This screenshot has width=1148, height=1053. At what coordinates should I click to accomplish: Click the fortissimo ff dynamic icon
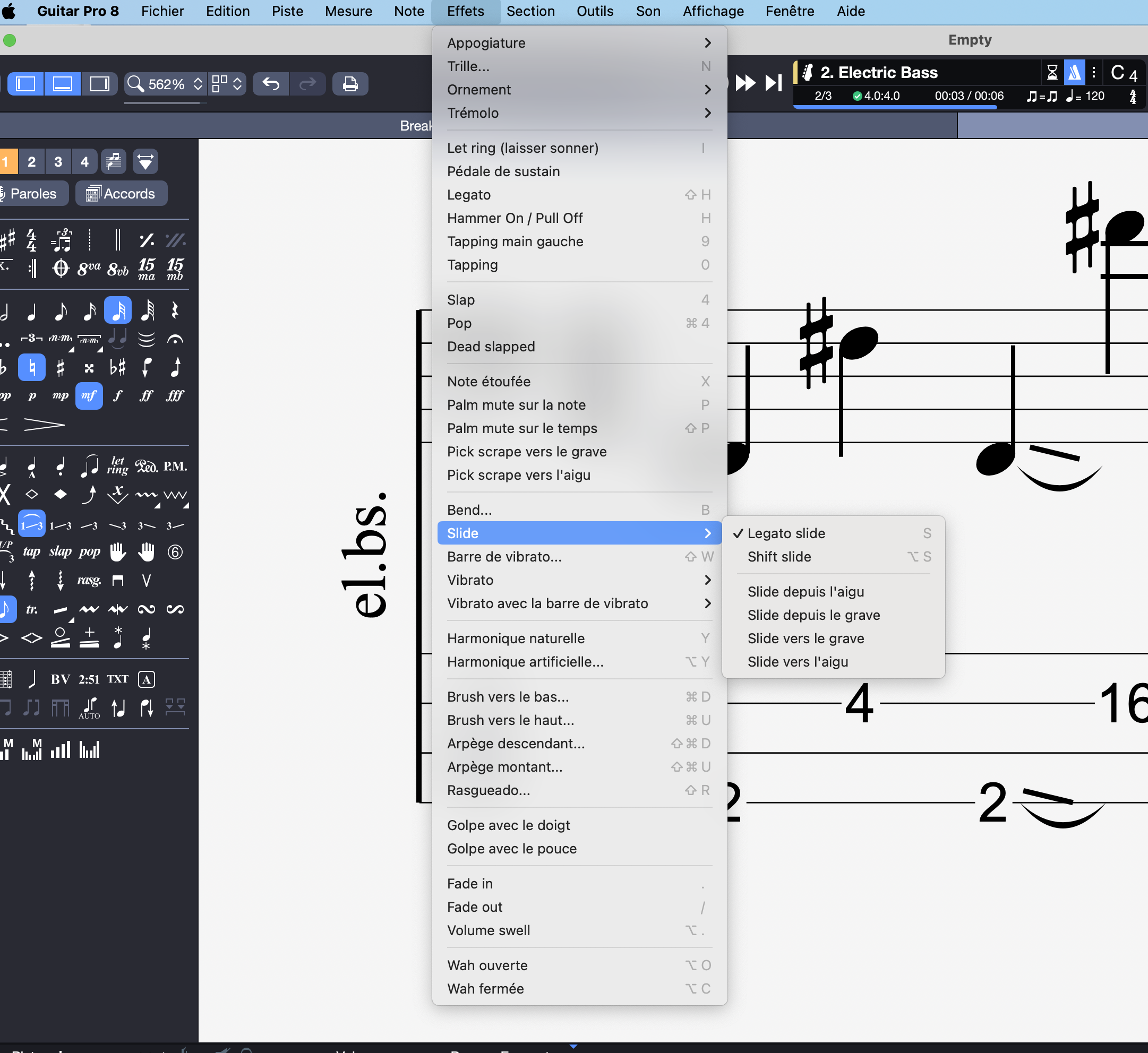pos(147,395)
